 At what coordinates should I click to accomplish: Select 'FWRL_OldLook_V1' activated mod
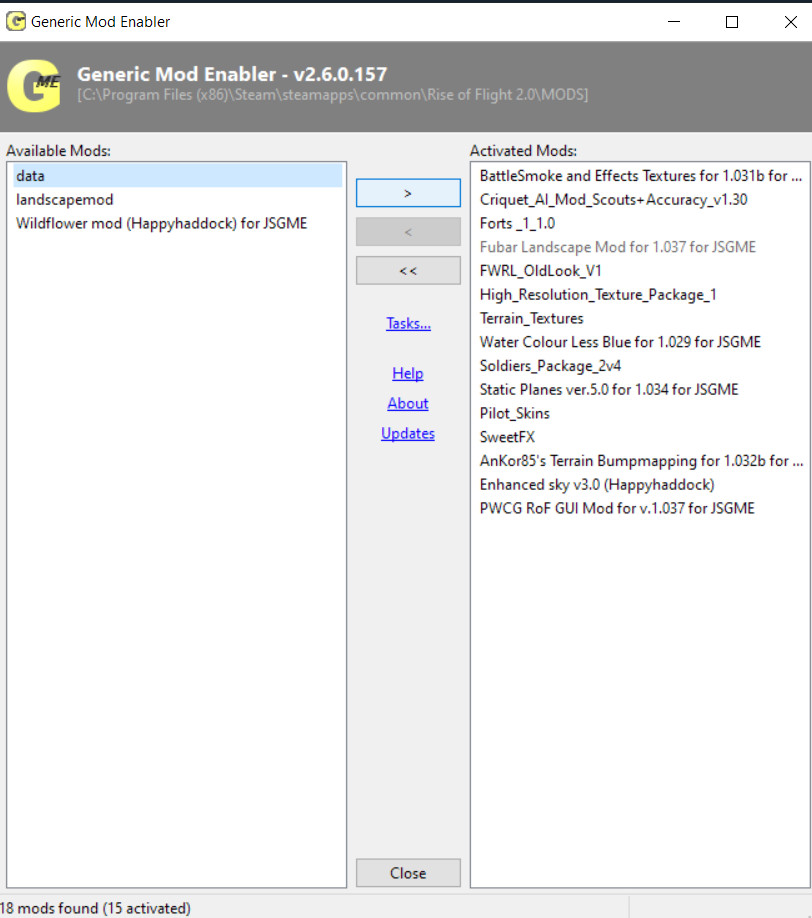pos(640,270)
